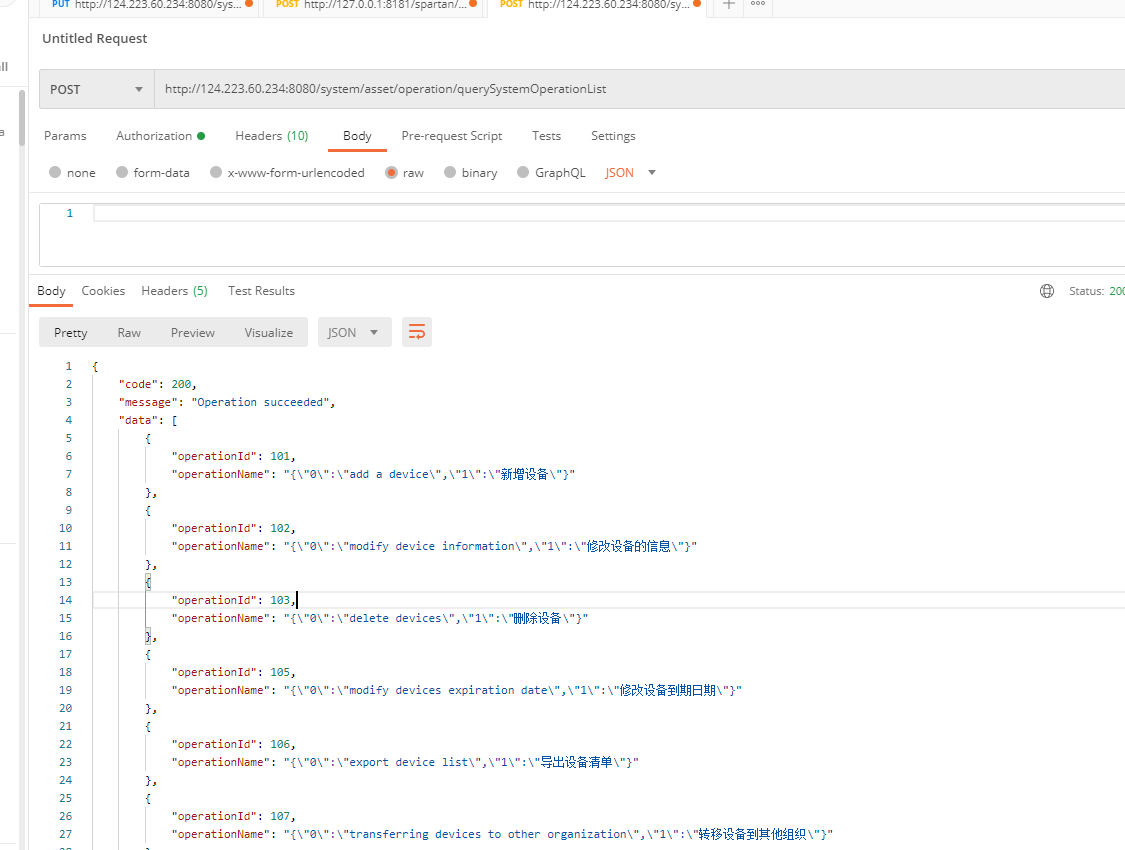Switch to the Pre-request Script tab
The width and height of the screenshot is (1125, 850).
[451, 136]
